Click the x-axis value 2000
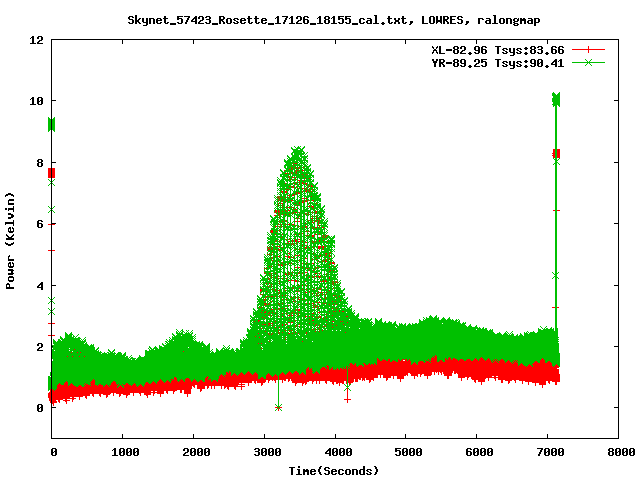The width and height of the screenshot is (640, 480). (x=196, y=452)
